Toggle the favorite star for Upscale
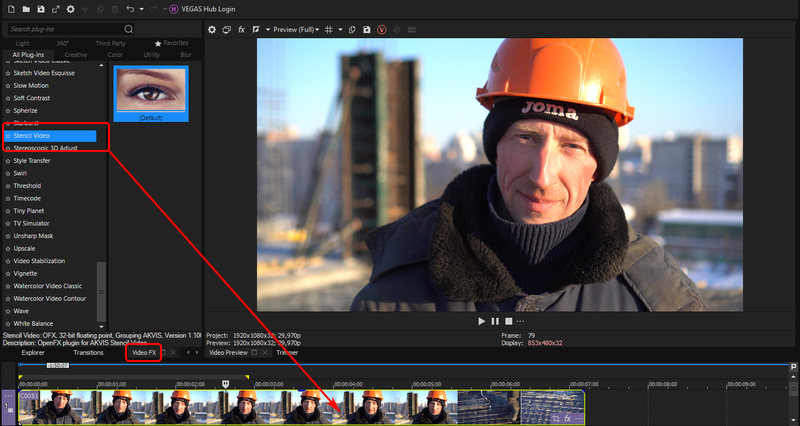This screenshot has width=800, height=426. click(8, 248)
